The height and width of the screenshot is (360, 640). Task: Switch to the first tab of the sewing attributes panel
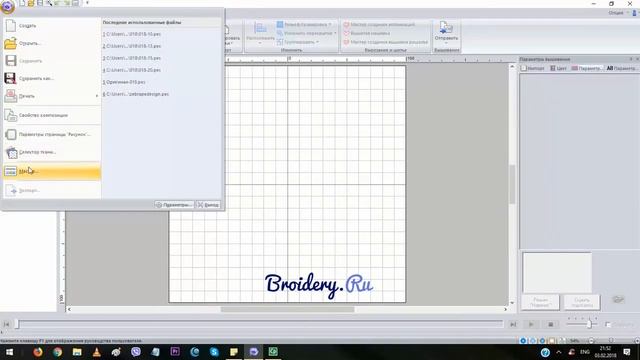(x=533, y=68)
